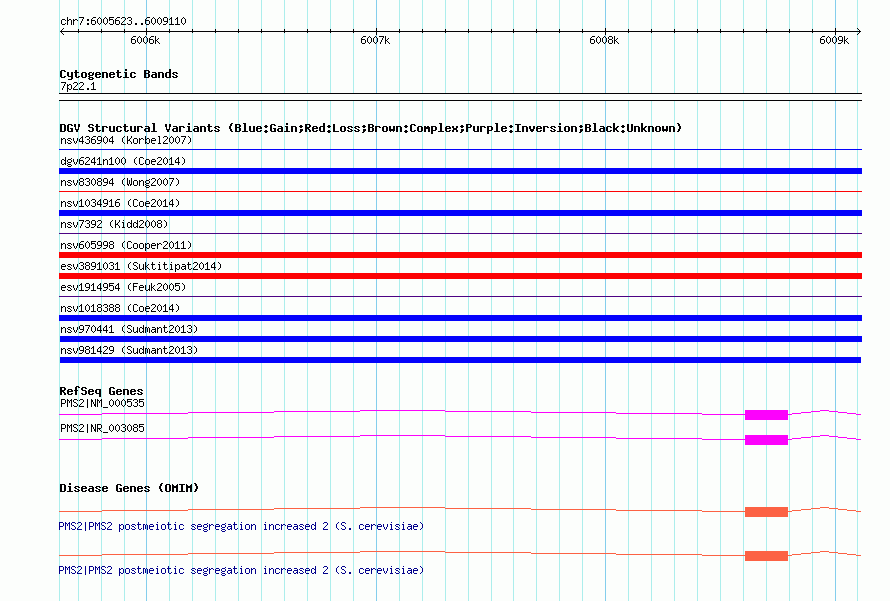This screenshot has width=890, height=601.
Task: Click the 6009k ruler tick label
Action: tap(834, 40)
